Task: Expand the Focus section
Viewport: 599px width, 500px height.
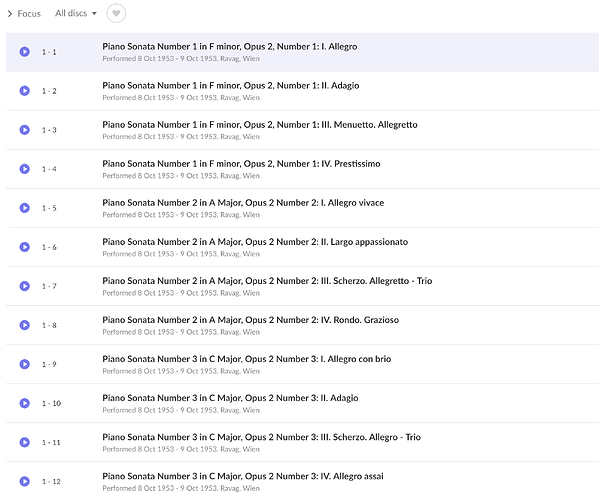Action: tap(24, 14)
